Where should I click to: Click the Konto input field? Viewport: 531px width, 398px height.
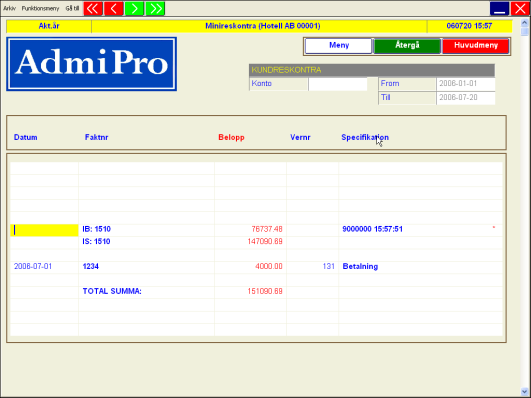pyautogui.click(x=338, y=84)
